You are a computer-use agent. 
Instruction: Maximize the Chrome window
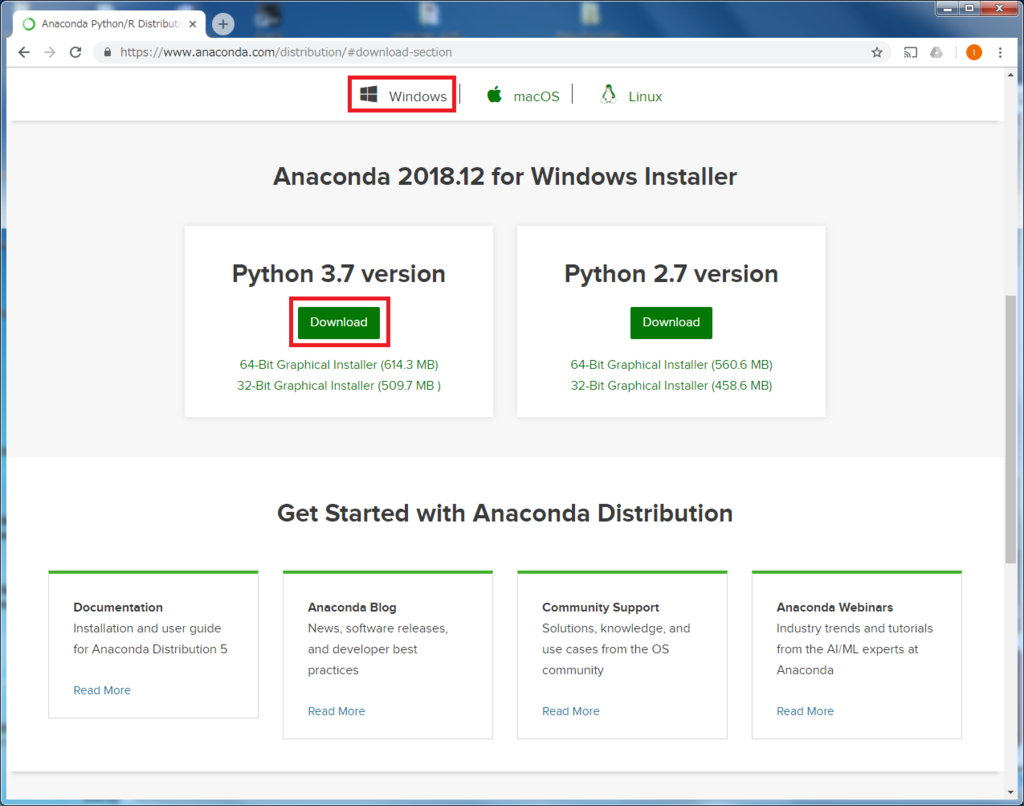click(970, 8)
